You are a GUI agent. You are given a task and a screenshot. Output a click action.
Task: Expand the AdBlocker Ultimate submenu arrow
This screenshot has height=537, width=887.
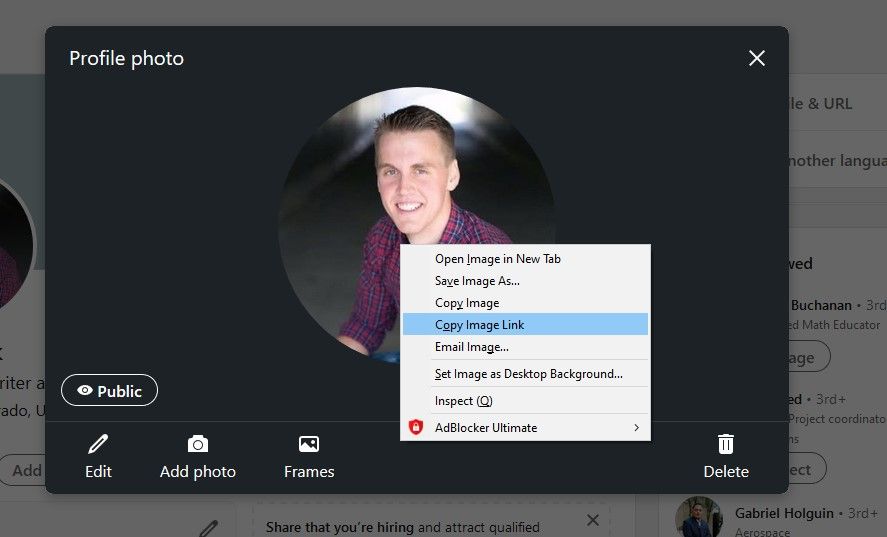coord(636,428)
